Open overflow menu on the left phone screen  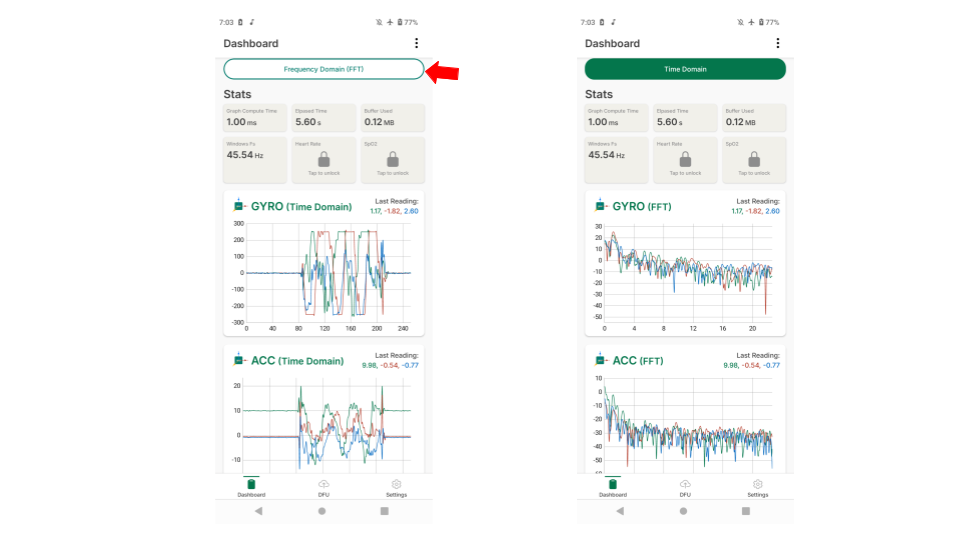(416, 43)
